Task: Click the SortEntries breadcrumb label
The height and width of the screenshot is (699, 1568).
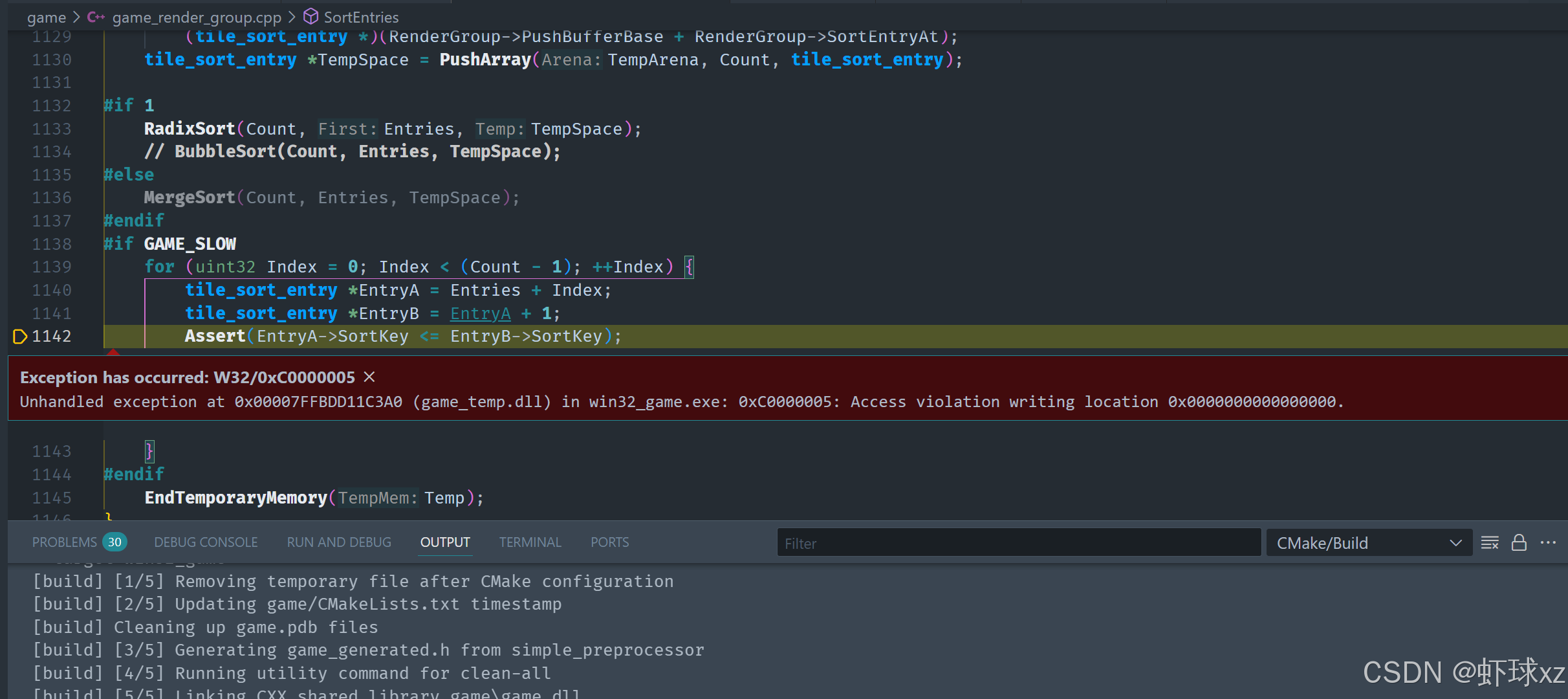Action: click(x=361, y=17)
